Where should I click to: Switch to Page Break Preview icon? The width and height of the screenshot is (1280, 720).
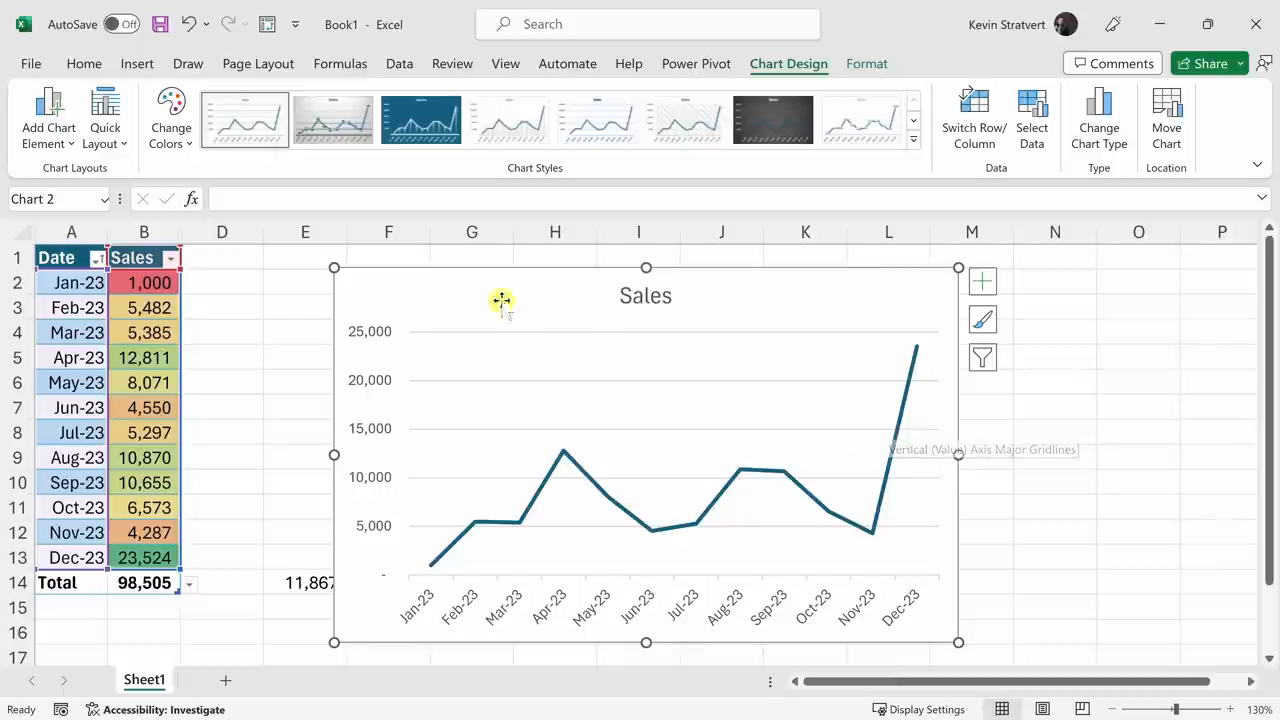pos(1082,709)
